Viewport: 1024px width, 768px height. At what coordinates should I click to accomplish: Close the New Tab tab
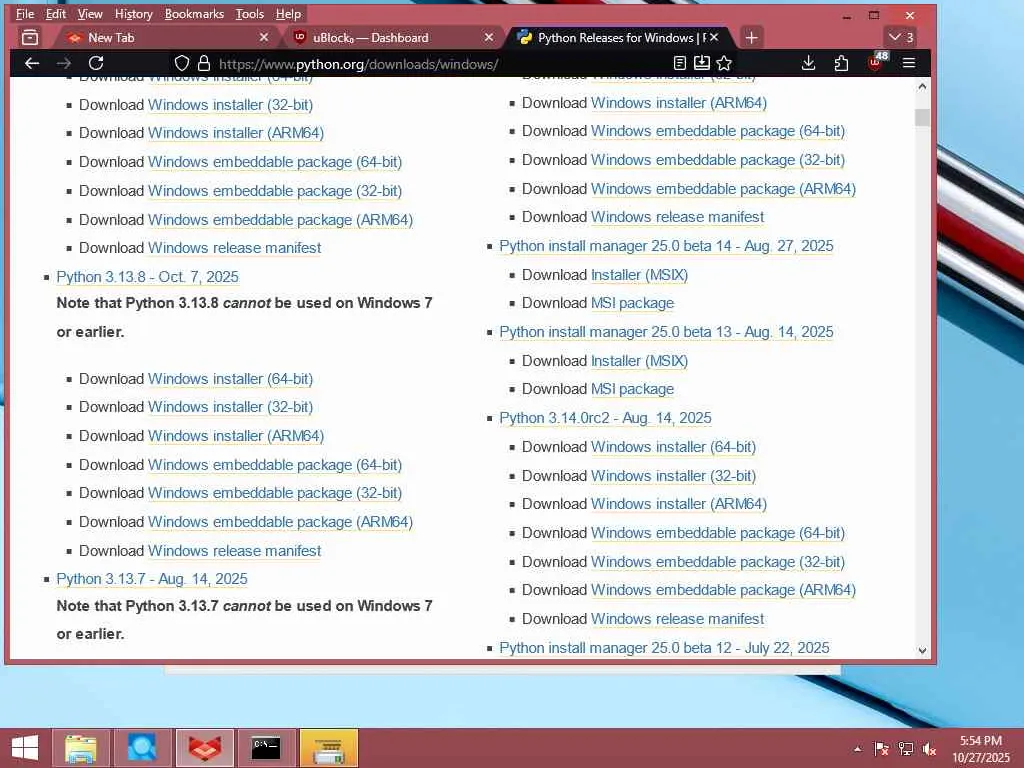[264, 38]
